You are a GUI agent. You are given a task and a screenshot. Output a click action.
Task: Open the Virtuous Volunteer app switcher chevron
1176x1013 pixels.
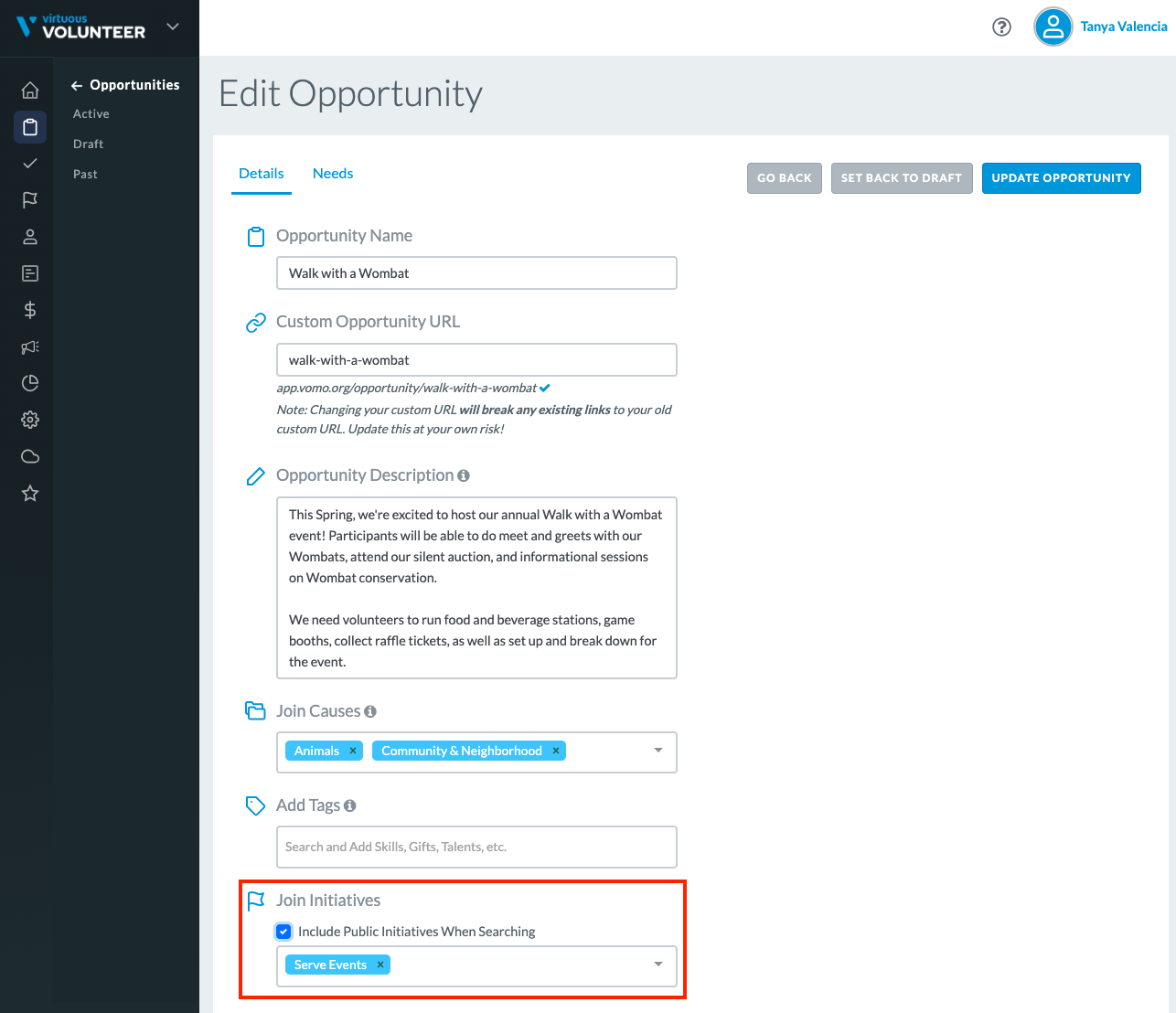click(x=173, y=27)
